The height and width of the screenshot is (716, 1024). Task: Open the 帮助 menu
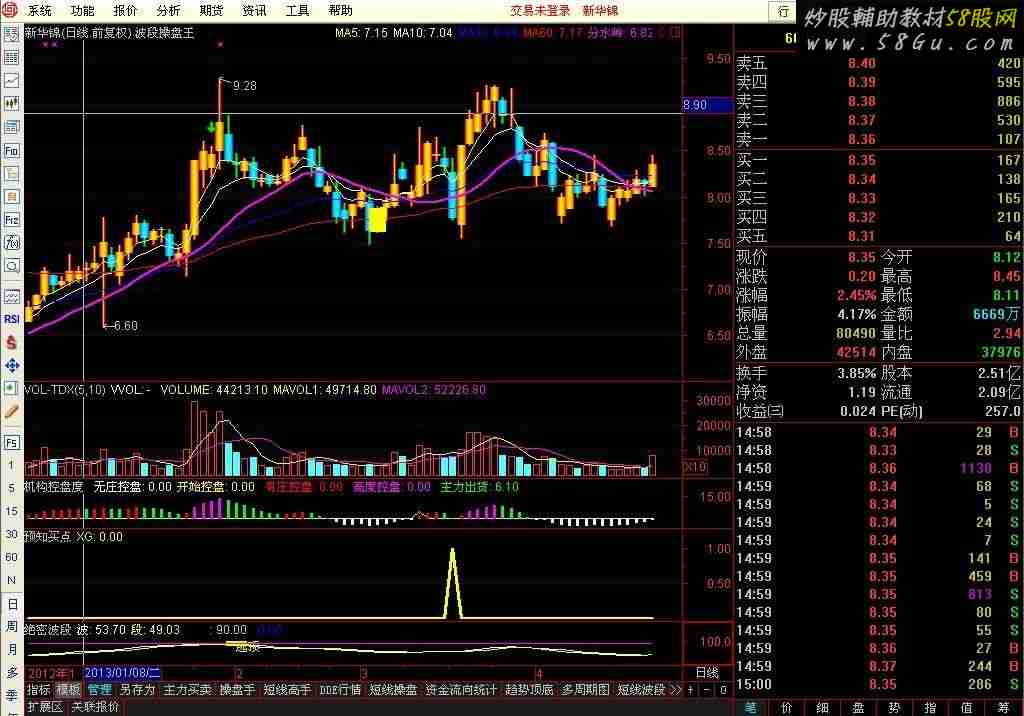click(x=340, y=10)
